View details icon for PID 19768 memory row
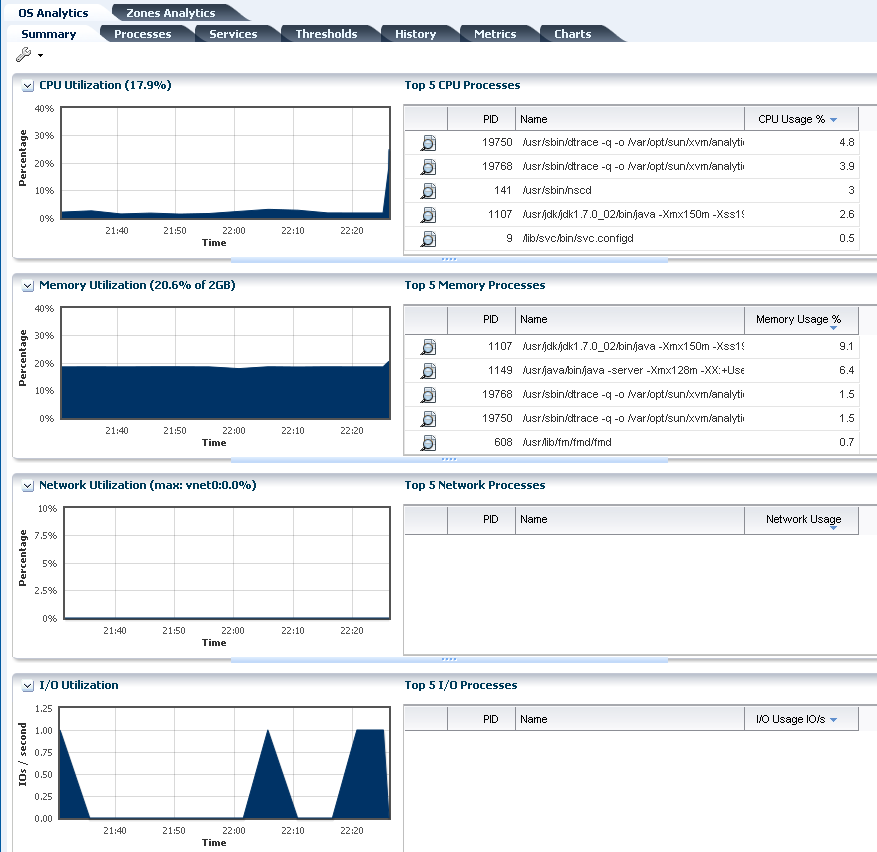Viewport: 877px width, 852px height. 428,396
